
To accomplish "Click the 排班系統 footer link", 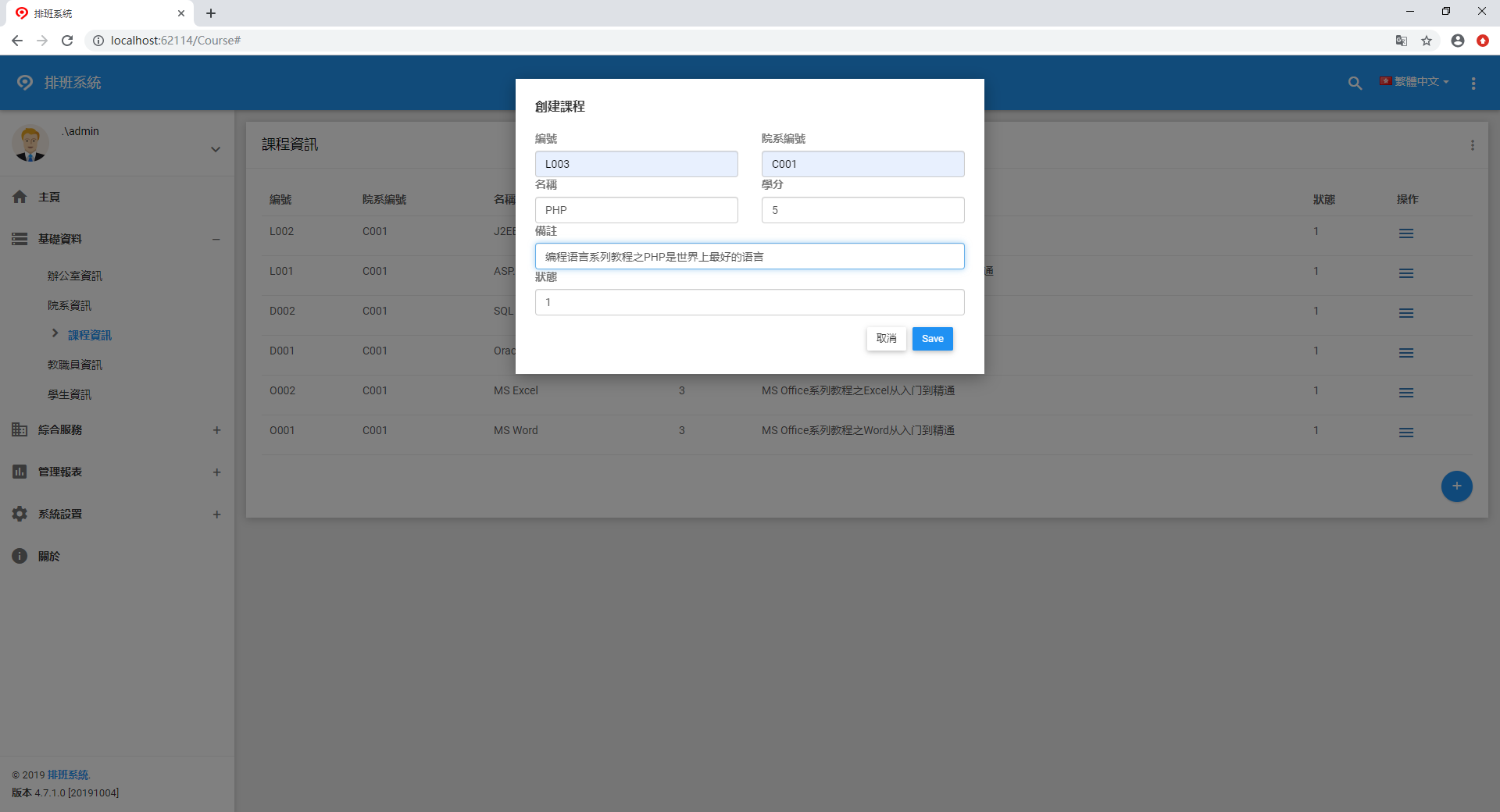I will [x=68, y=775].
